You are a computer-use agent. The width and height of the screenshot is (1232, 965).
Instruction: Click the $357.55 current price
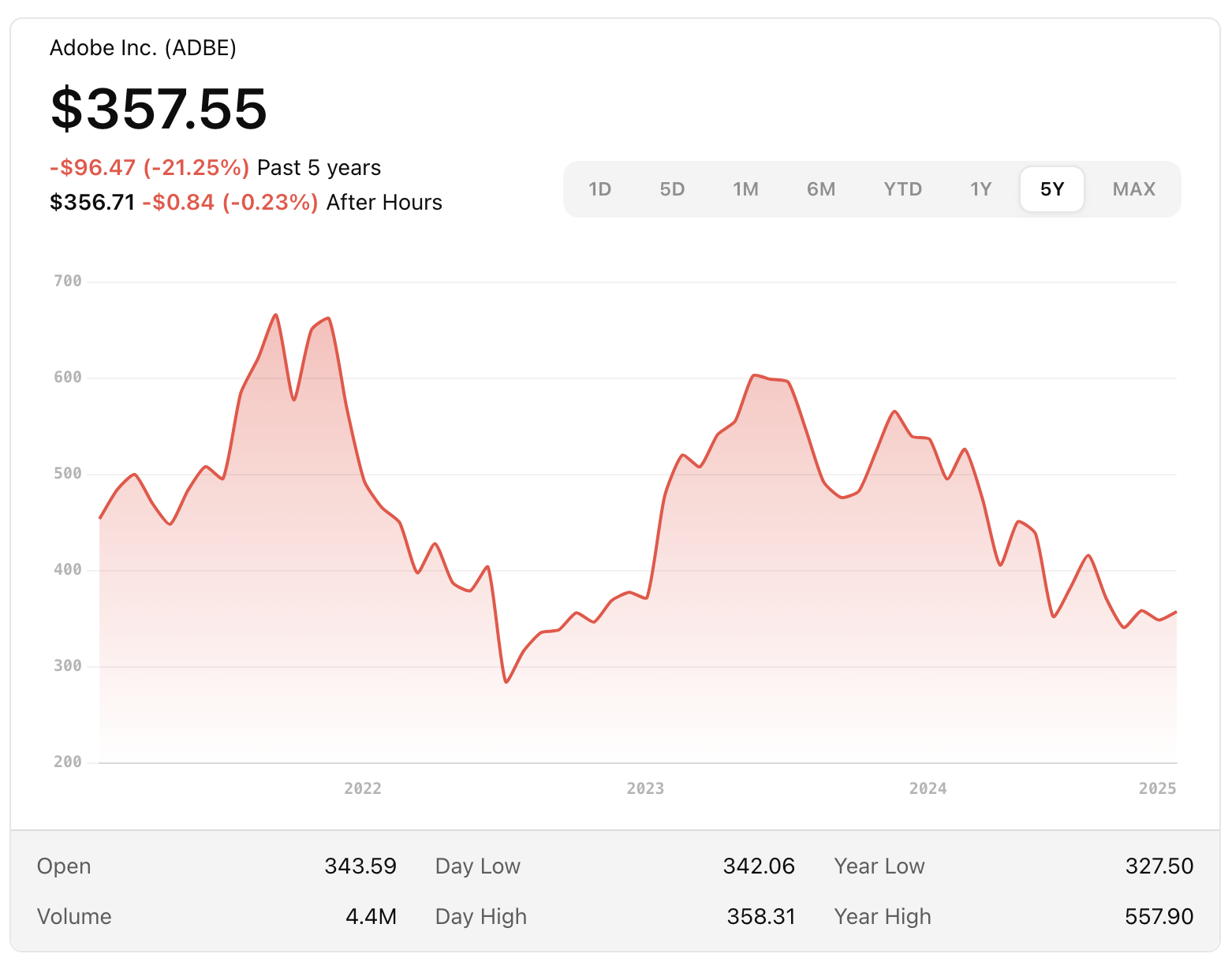click(x=158, y=110)
